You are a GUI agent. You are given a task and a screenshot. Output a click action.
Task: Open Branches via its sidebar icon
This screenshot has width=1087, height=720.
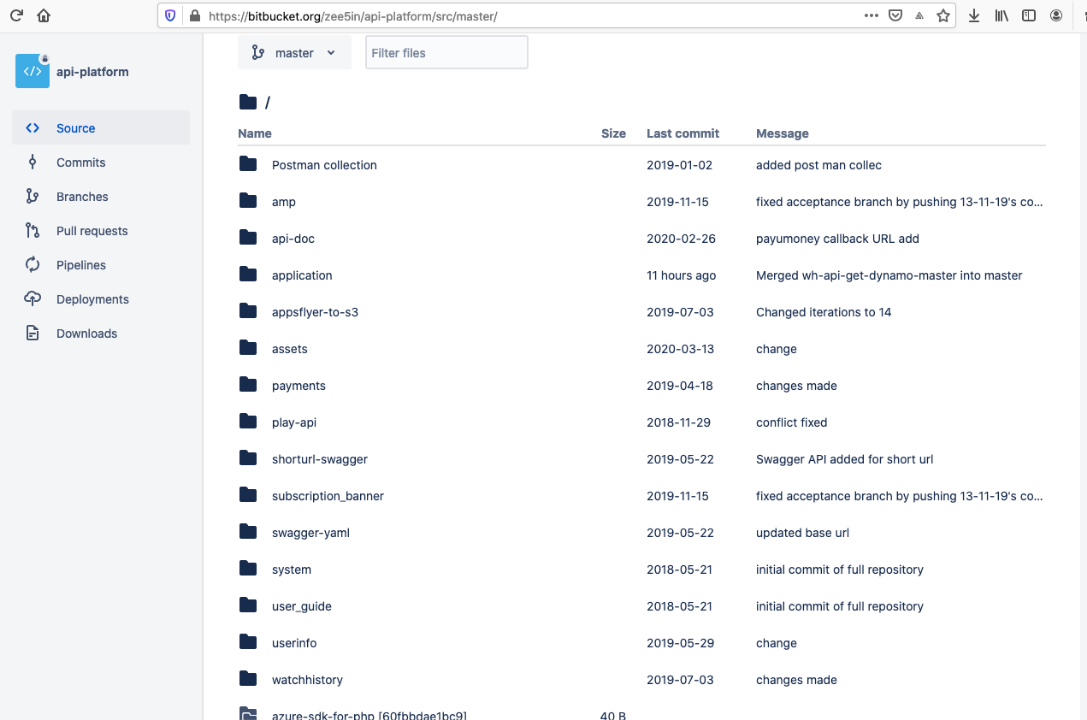pyautogui.click(x=33, y=197)
